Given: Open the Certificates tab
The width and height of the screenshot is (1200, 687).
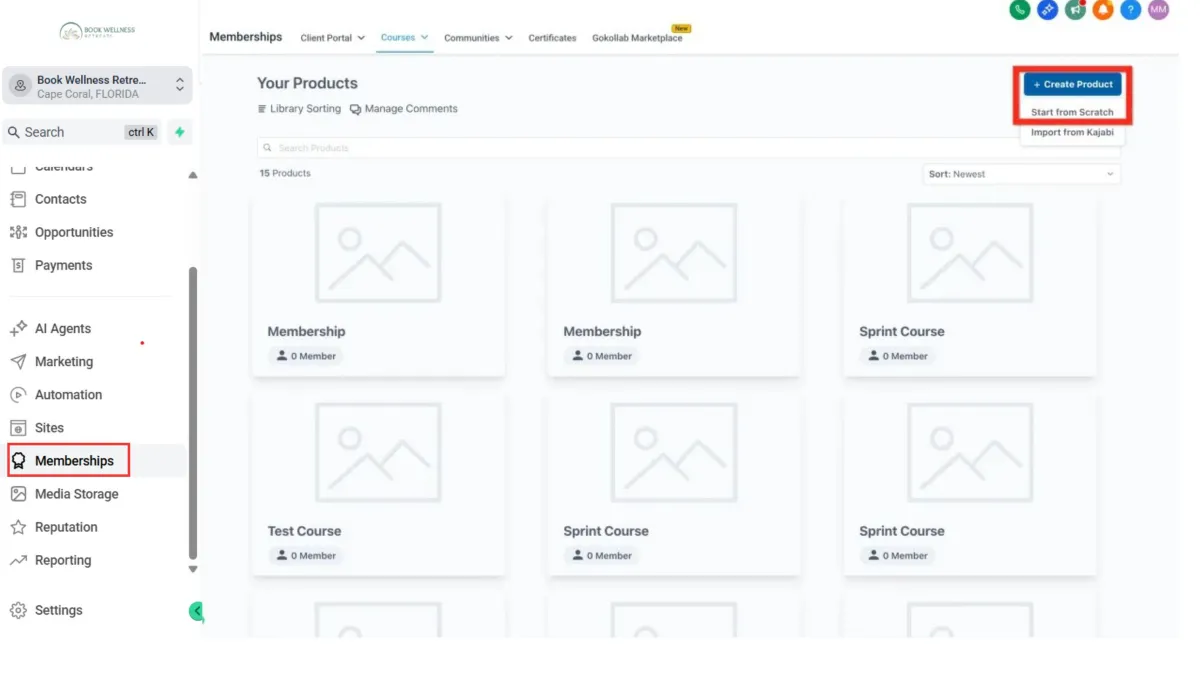Looking at the screenshot, I should [552, 38].
